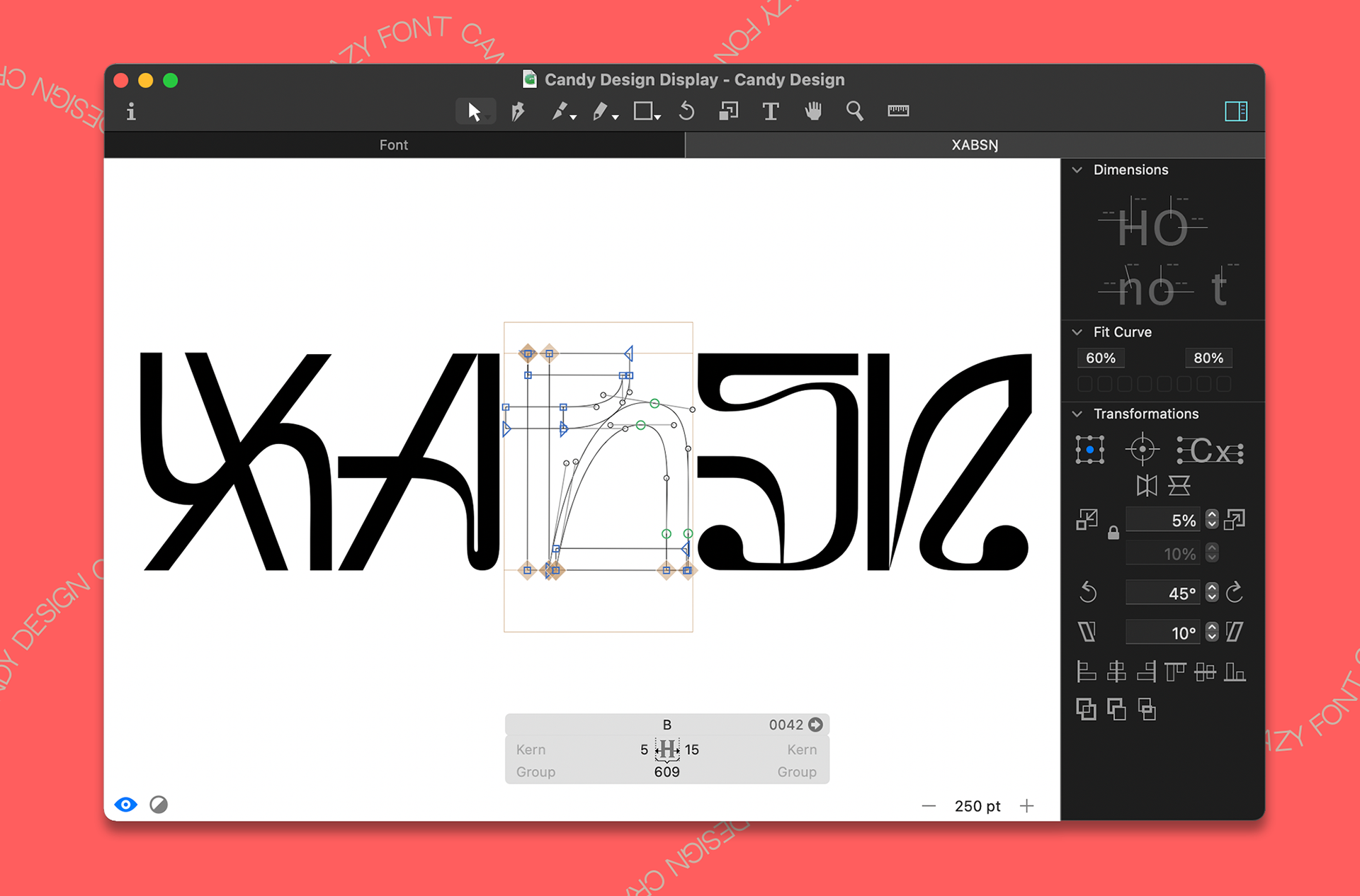Collapse the Transformations section

click(1077, 414)
